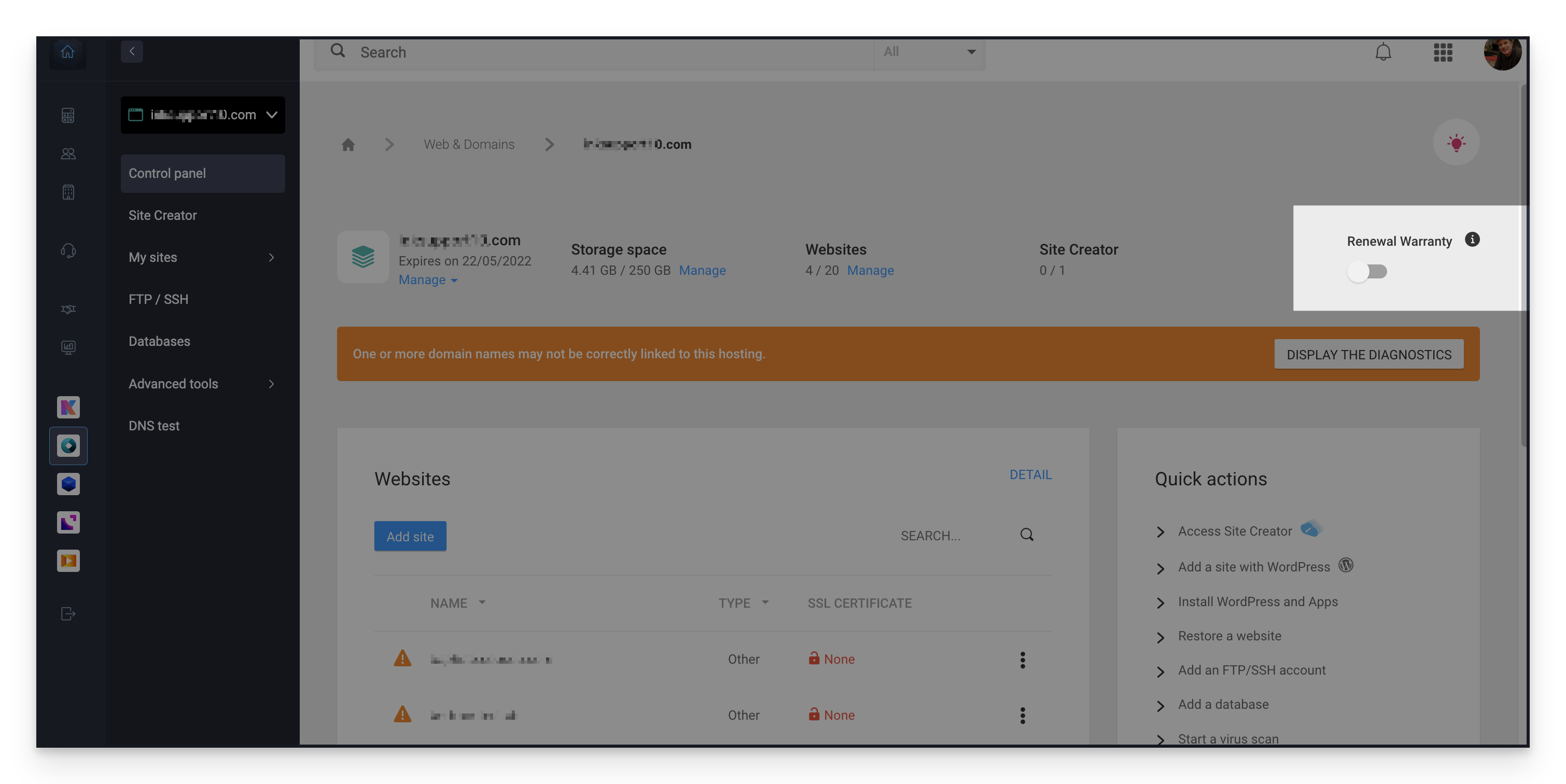1566x784 pixels.
Task: Click Display the Diagnostics button
Action: tap(1368, 355)
